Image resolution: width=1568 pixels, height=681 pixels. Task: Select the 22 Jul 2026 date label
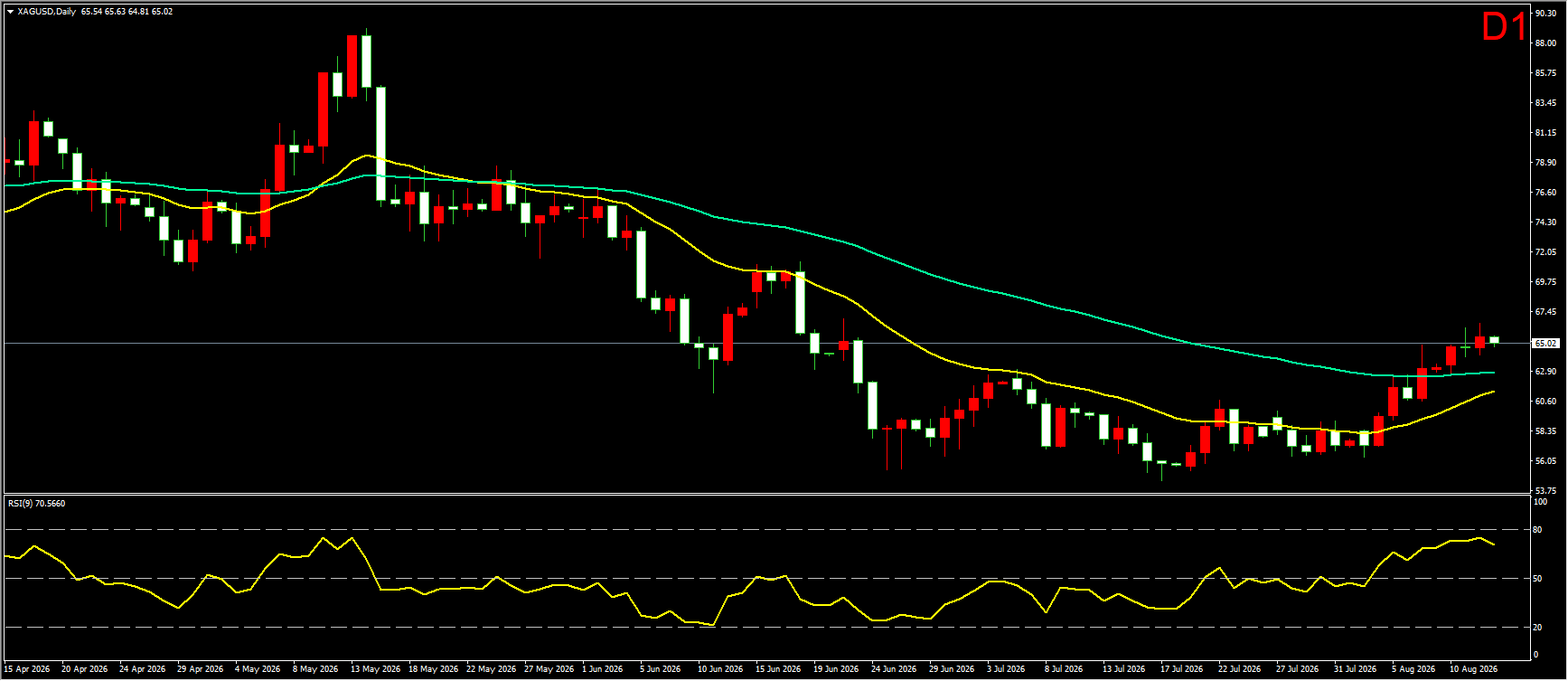pos(1240,670)
